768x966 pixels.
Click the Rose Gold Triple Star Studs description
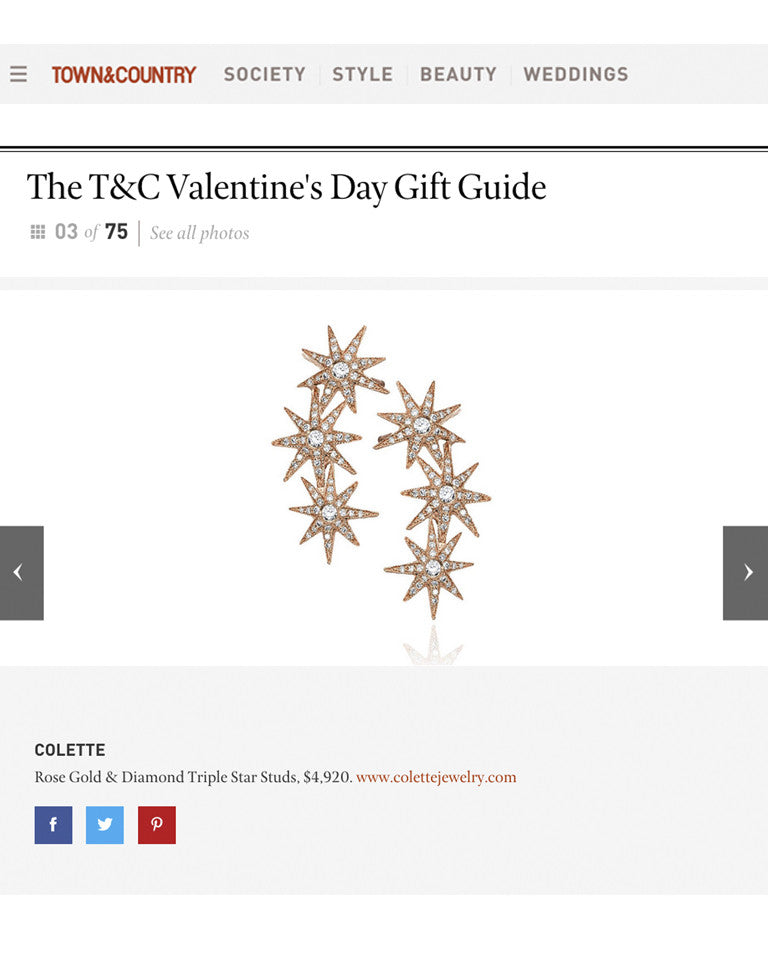193,777
